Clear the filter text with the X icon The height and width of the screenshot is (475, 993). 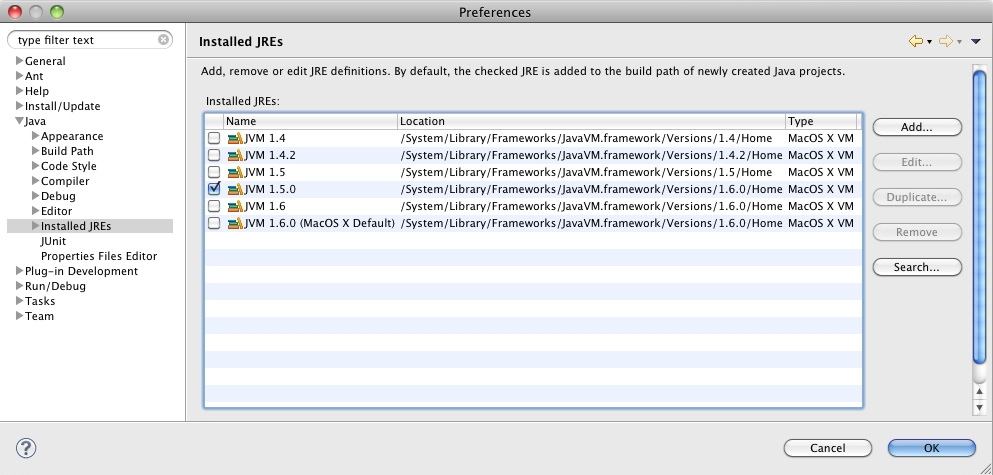coord(164,40)
